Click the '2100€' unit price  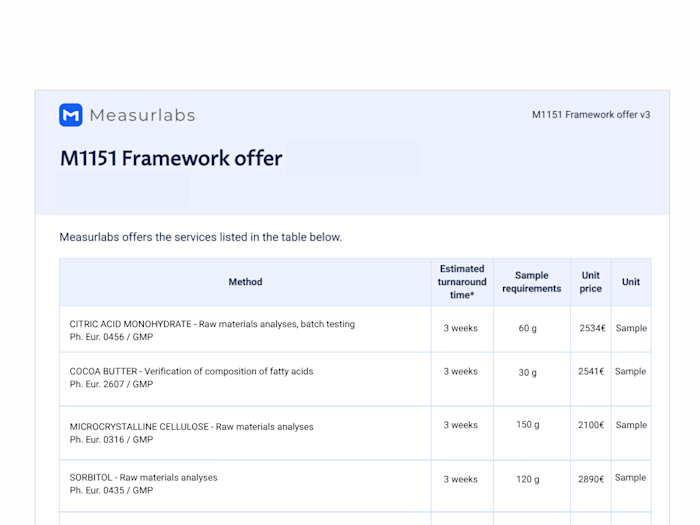[x=591, y=425]
